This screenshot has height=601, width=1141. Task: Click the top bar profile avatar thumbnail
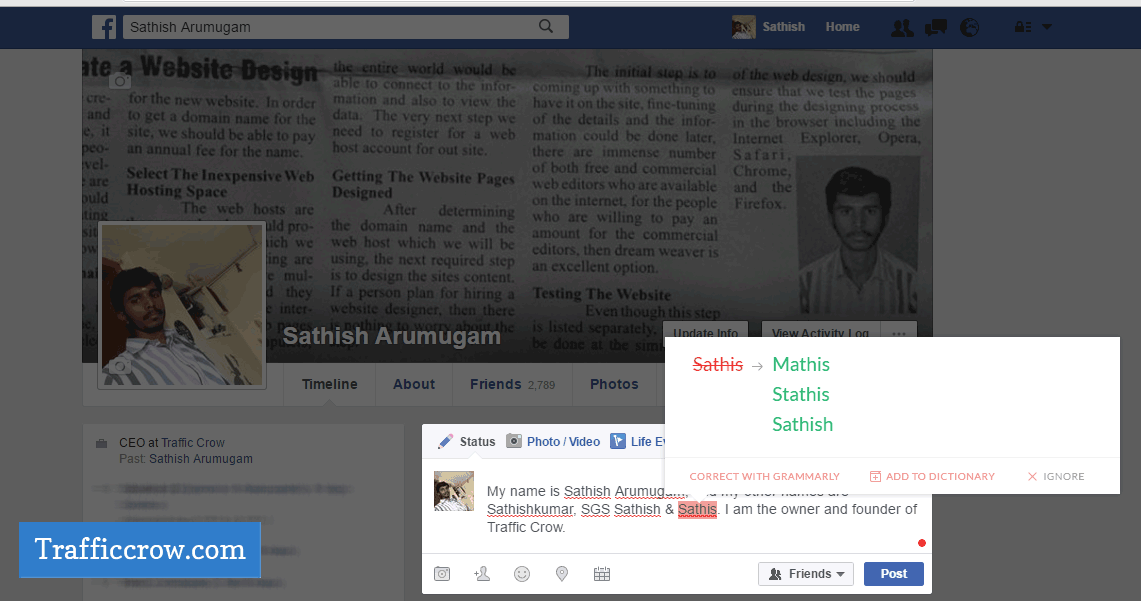tap(744, 27)
